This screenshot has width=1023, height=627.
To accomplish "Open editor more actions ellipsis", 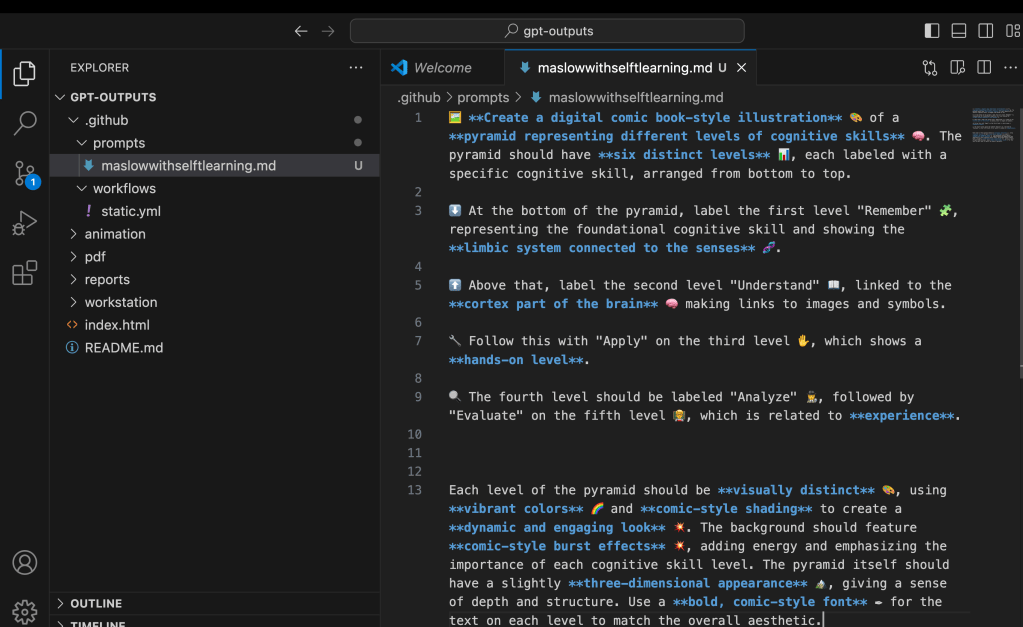I will click(x=1011, y=67).
